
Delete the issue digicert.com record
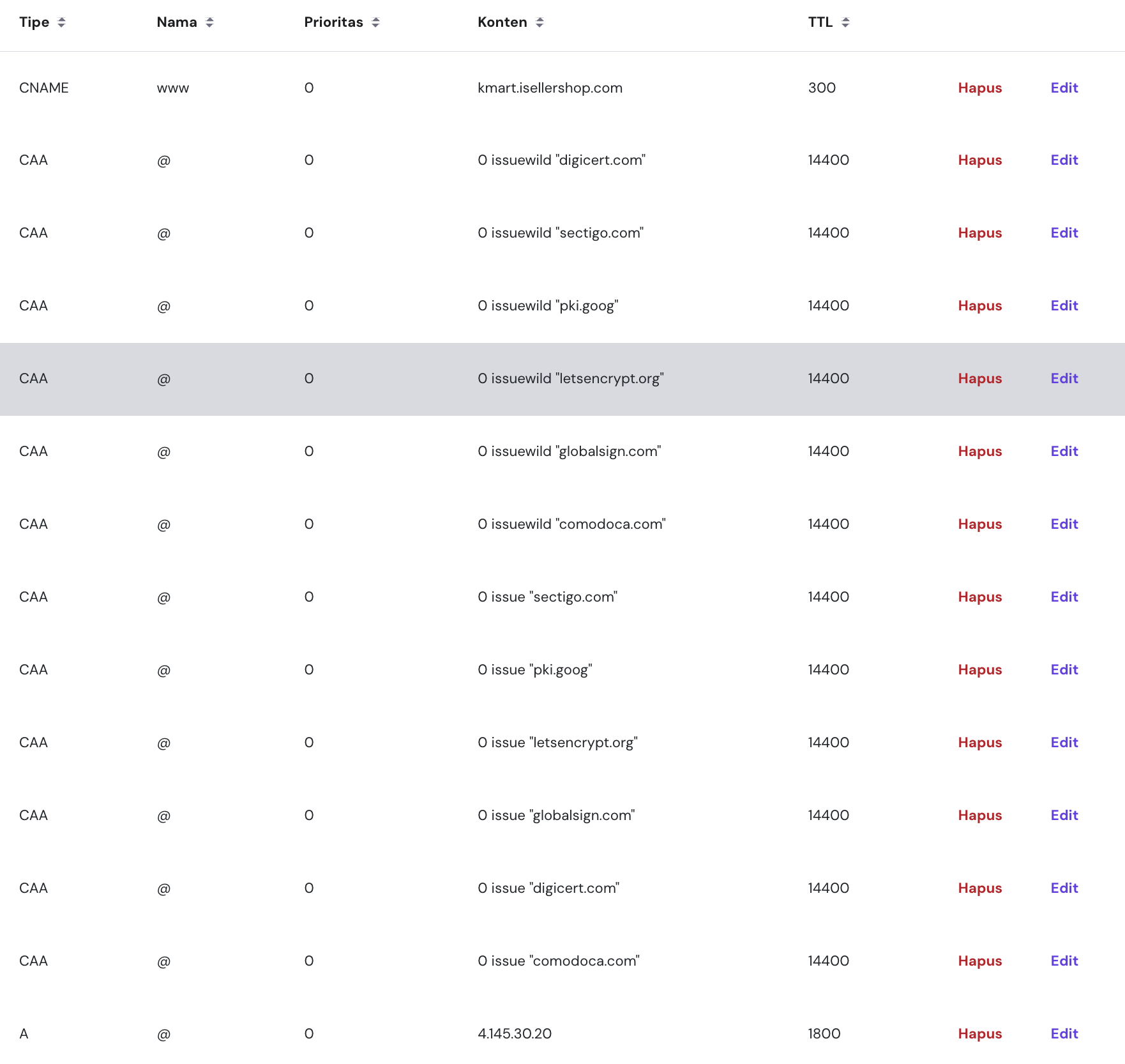pyautogui.click(x=979, y=888)
